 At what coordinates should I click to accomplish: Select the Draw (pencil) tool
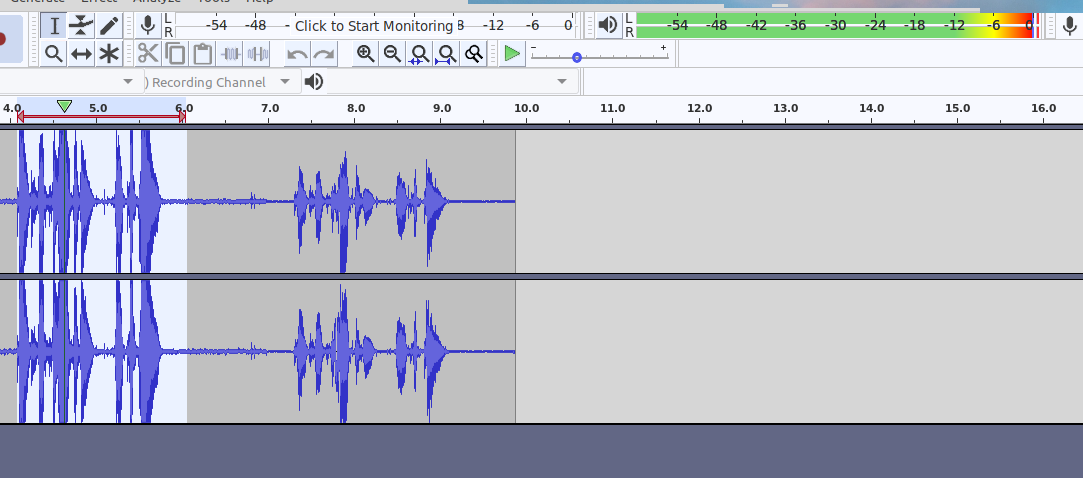coord(108,26)
